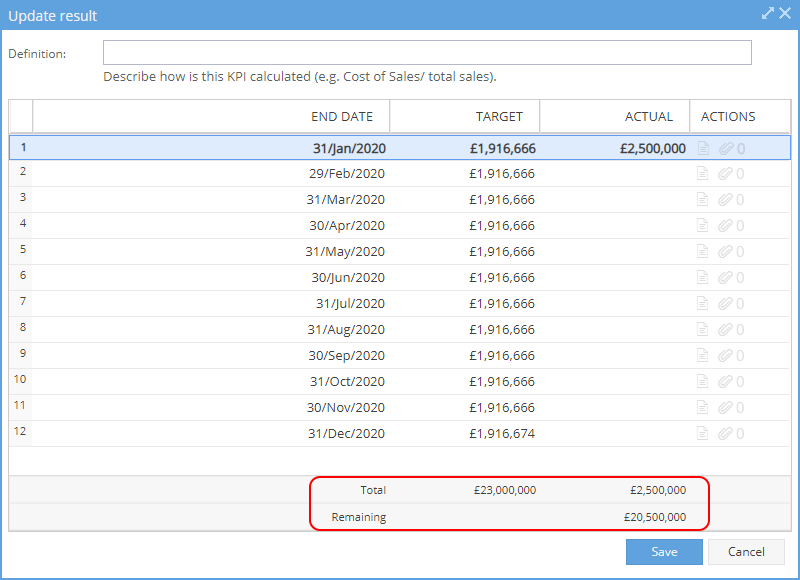The width and height of the screenshot is (800, 580).
Task: Close the Update result dialog
Action: [785, 13]
